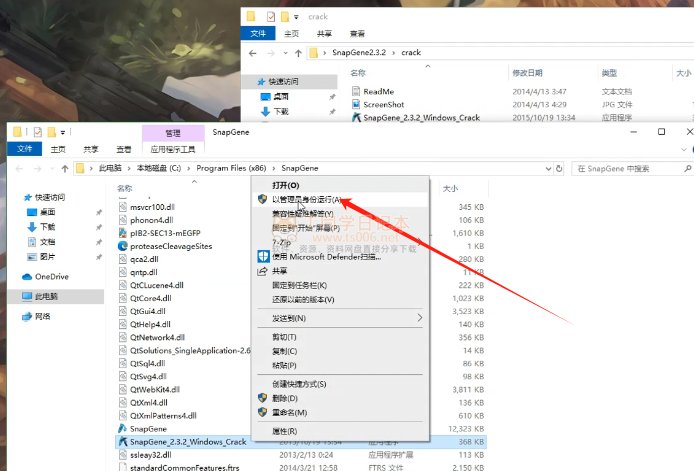Go up one folder in crack window

click(298, 53)
